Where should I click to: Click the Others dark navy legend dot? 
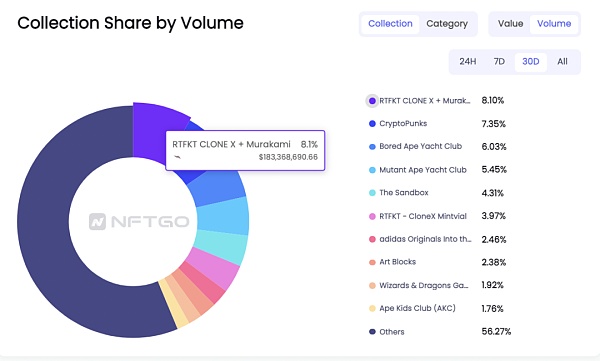click(x=372, y=332)
